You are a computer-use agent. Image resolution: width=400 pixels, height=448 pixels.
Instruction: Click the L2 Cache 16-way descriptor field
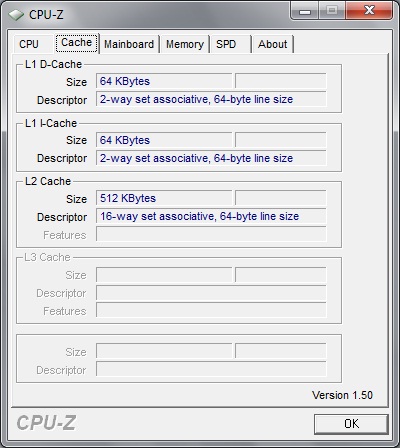[211, 216]
